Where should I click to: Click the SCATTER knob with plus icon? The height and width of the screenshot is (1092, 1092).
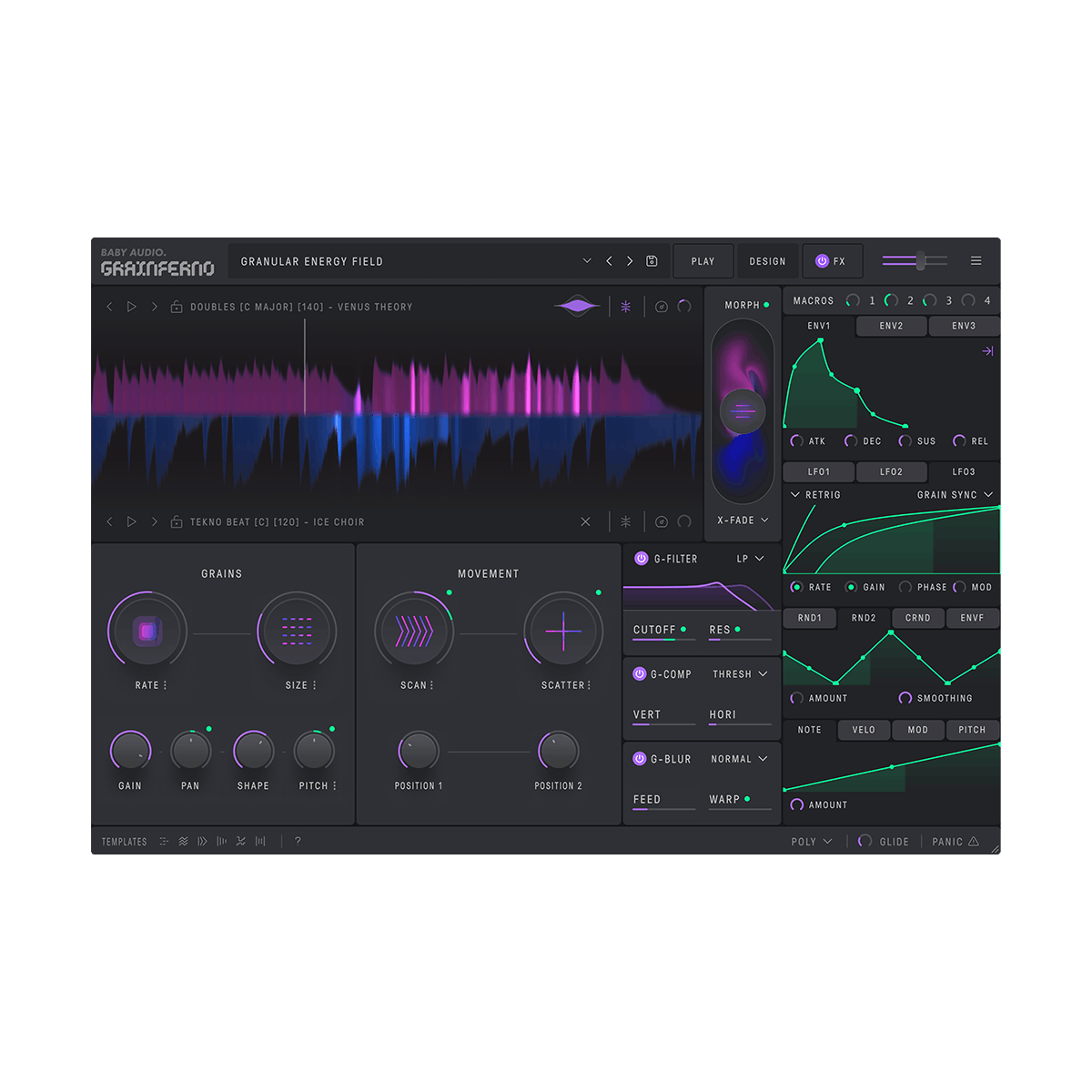pos(563,631)
